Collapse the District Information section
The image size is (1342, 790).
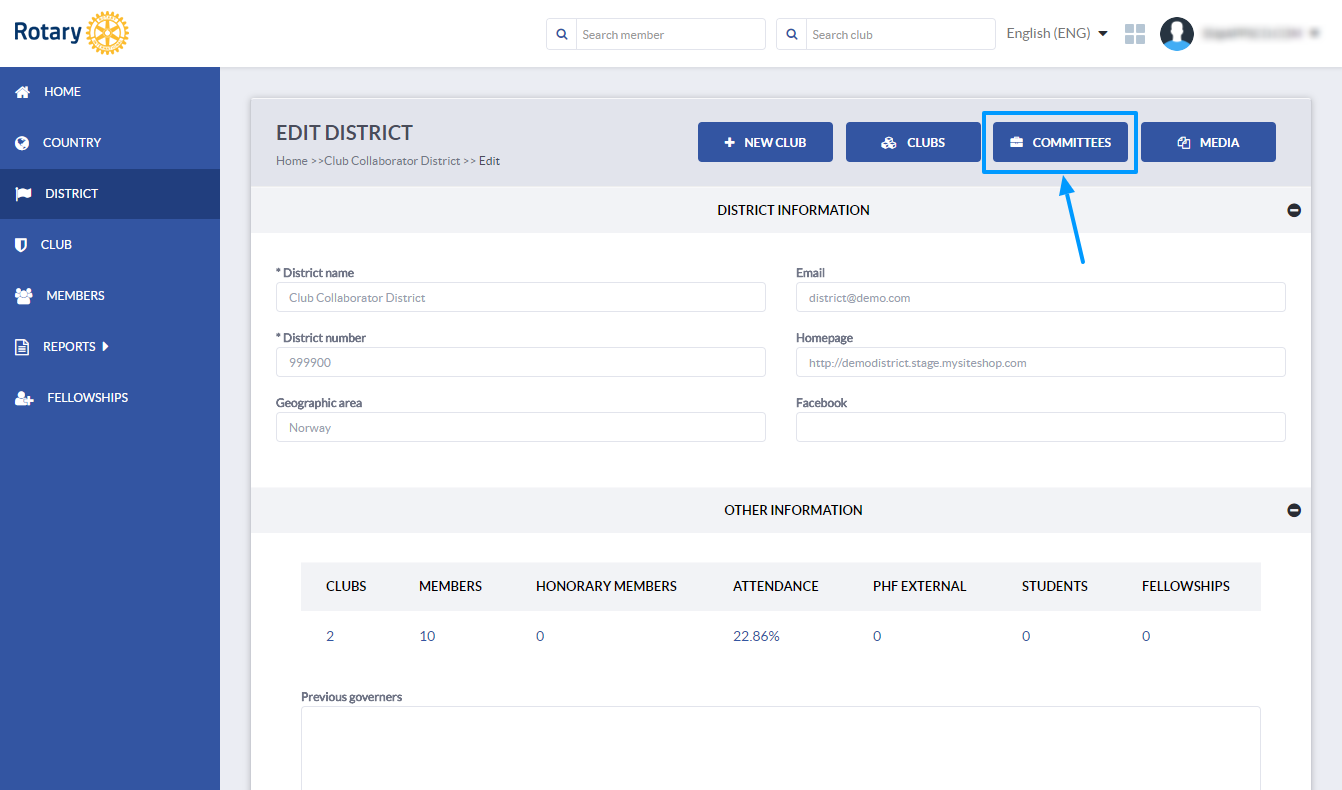1294,210
